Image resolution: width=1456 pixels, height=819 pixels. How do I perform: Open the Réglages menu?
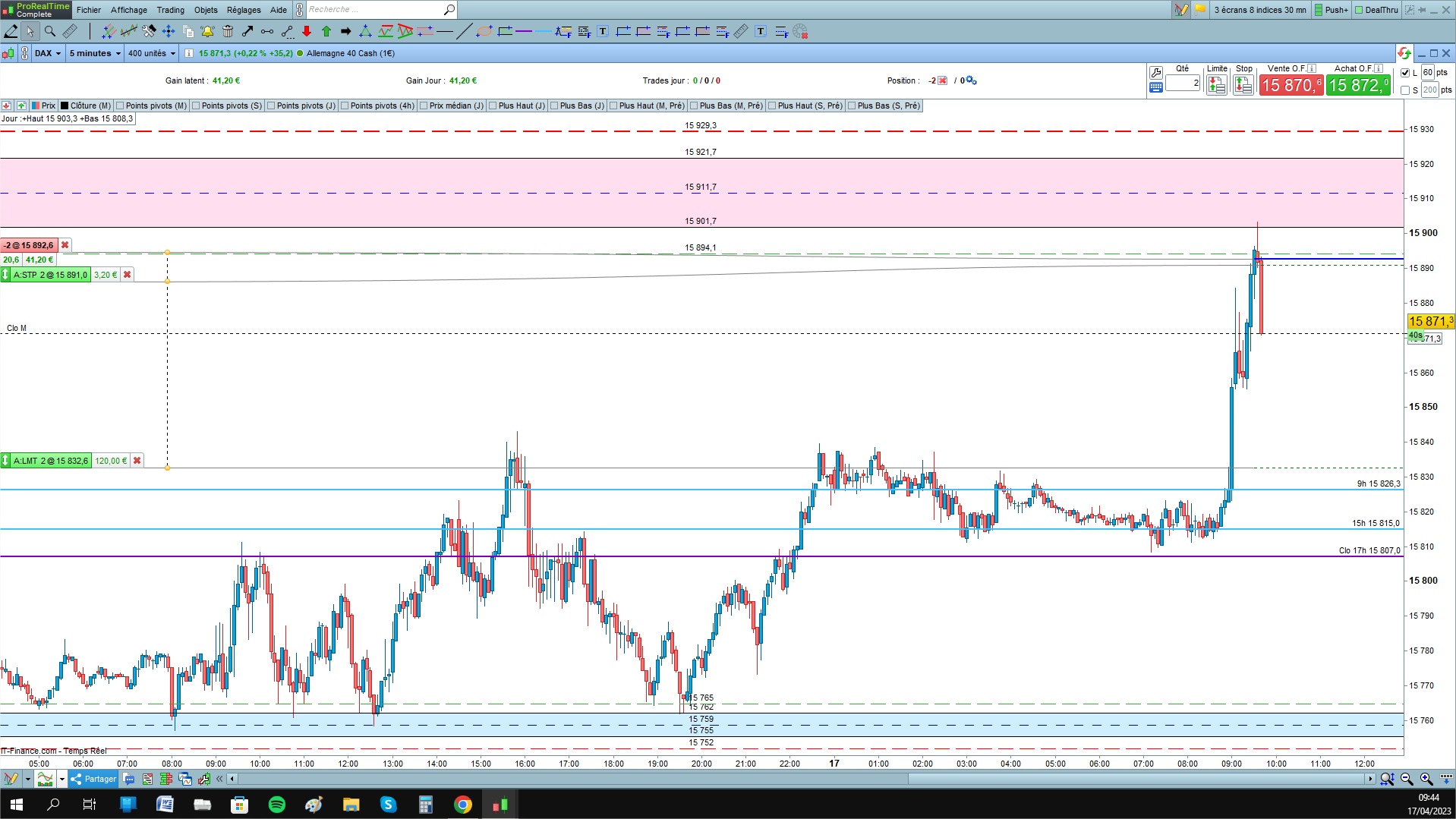coord(244,10)
